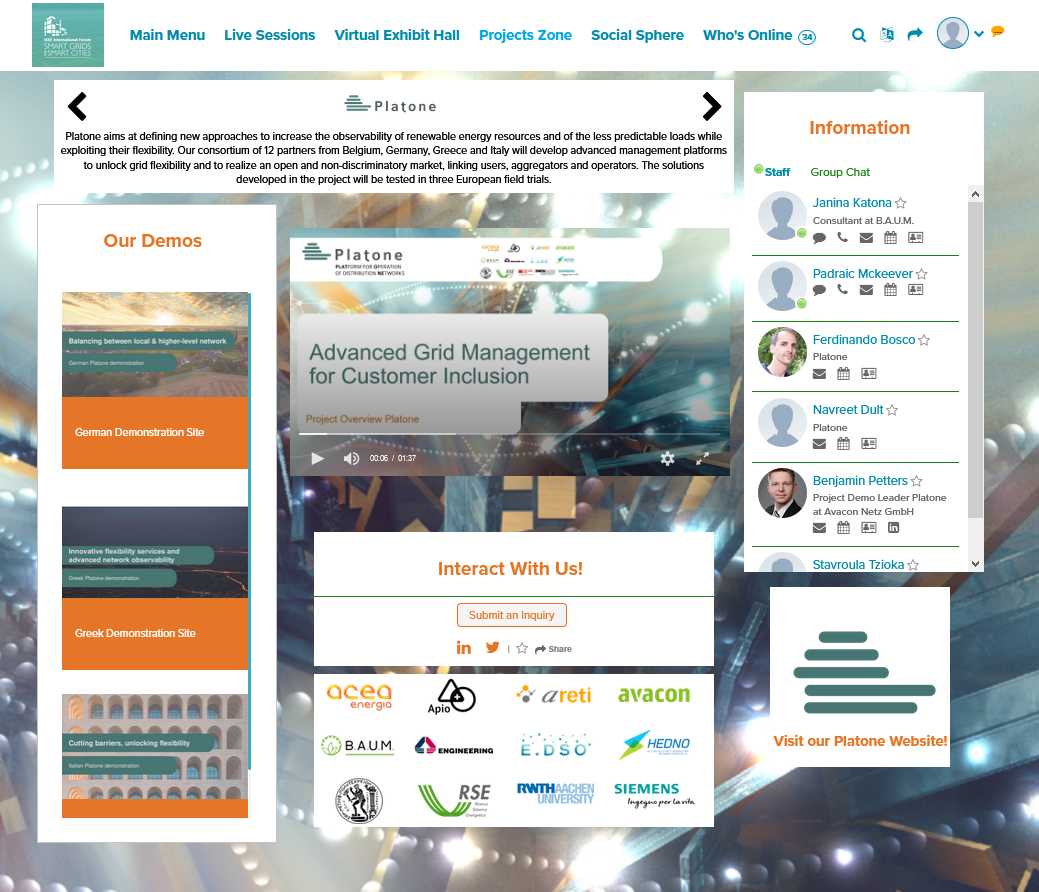Open Live Sessions navigation item
The height and width of the screenshot is (892, 1039).
(270, 35)
